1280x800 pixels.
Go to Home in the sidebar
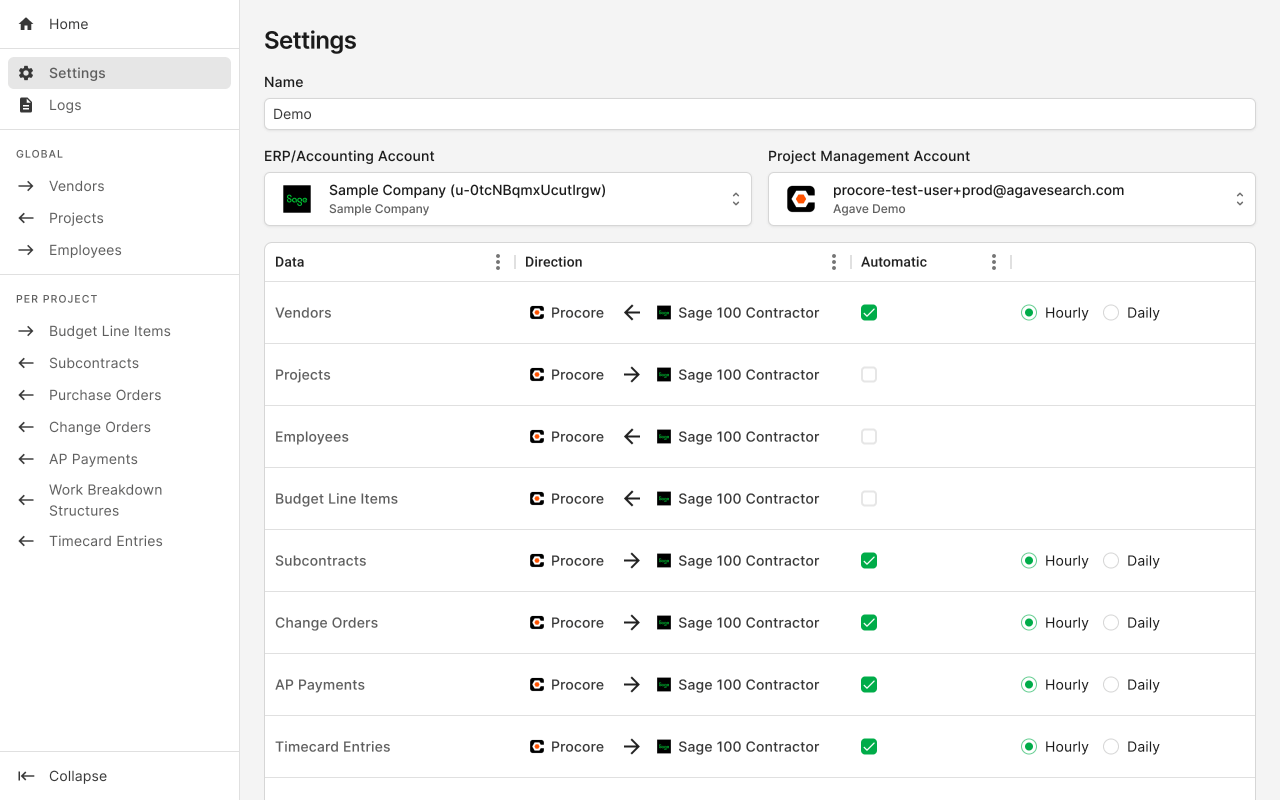(119, 24)
